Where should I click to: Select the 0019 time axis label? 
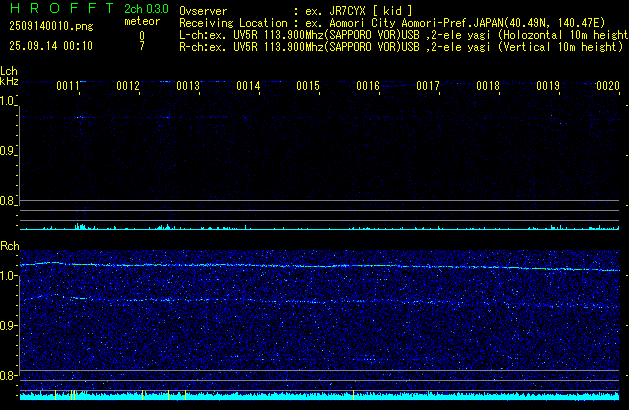click(548, 86)
